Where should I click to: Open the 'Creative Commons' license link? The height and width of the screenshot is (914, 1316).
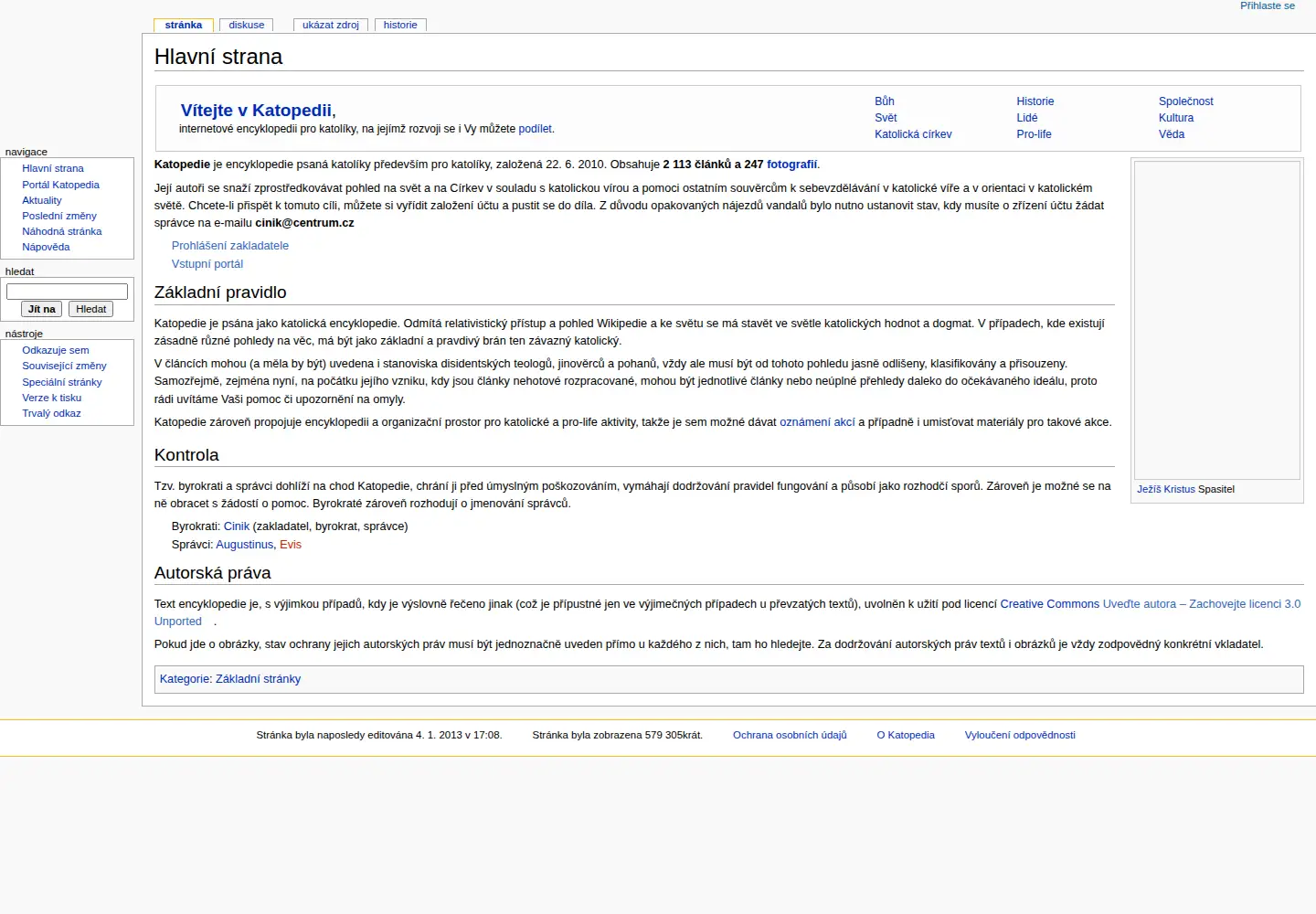(x=1050, y=604)
